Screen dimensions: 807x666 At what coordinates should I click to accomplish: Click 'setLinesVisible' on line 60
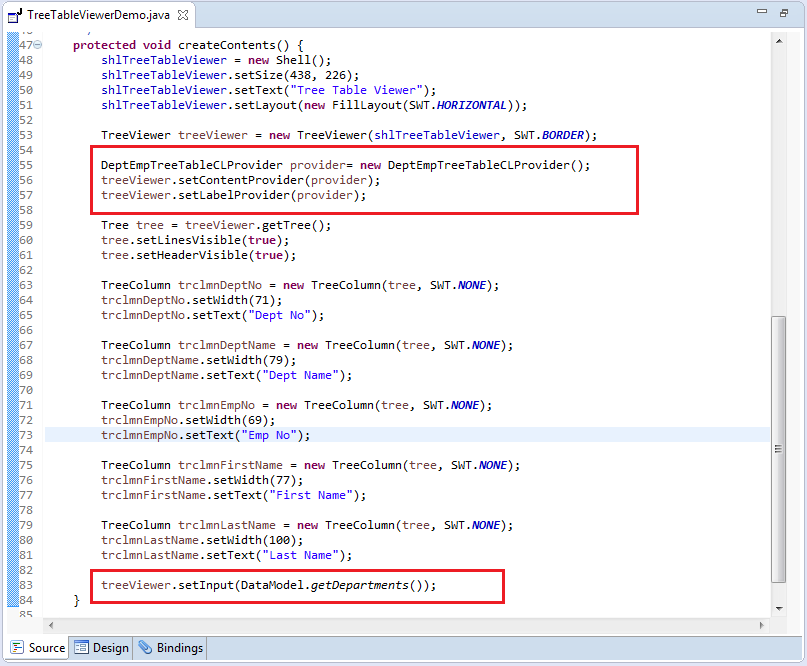pyautogui.click(x=188, y=240)
